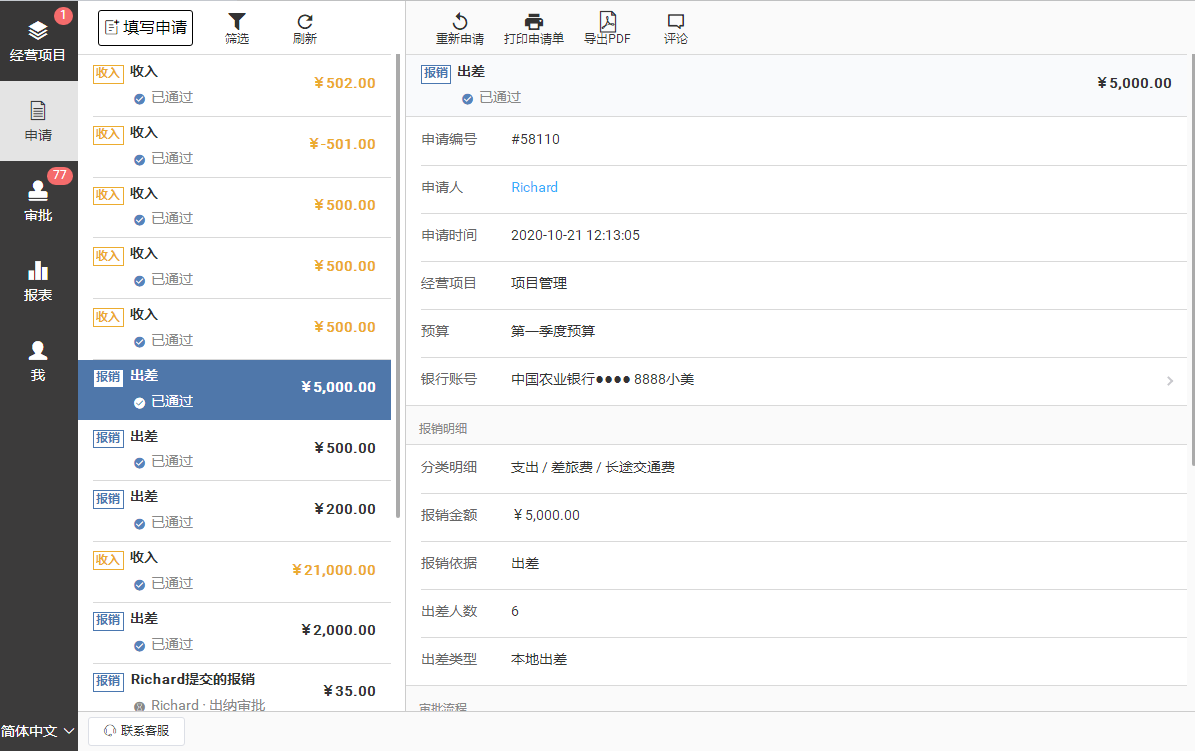Open 评论 comment icon
This screenshot has height=752, width=1195.
(x=675, y=29)
